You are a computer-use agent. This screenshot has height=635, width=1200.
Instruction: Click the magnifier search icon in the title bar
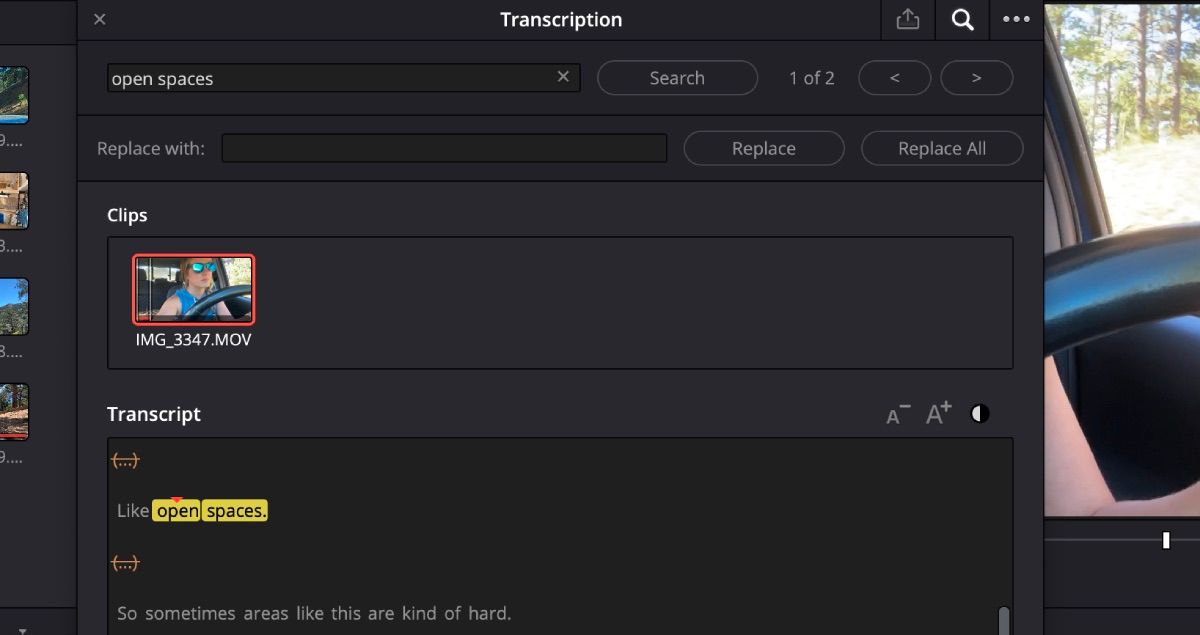coord(961,19)
